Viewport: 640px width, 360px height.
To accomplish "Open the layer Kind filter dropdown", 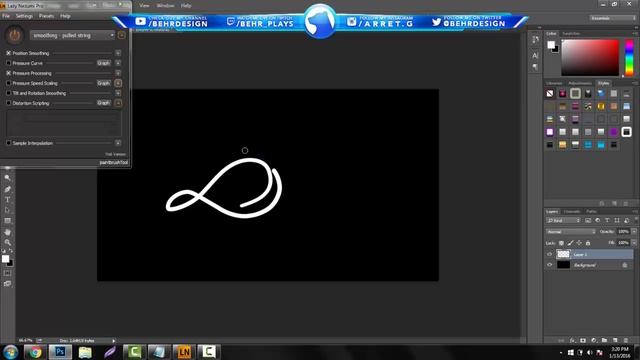I will click(x=563, y=220).
